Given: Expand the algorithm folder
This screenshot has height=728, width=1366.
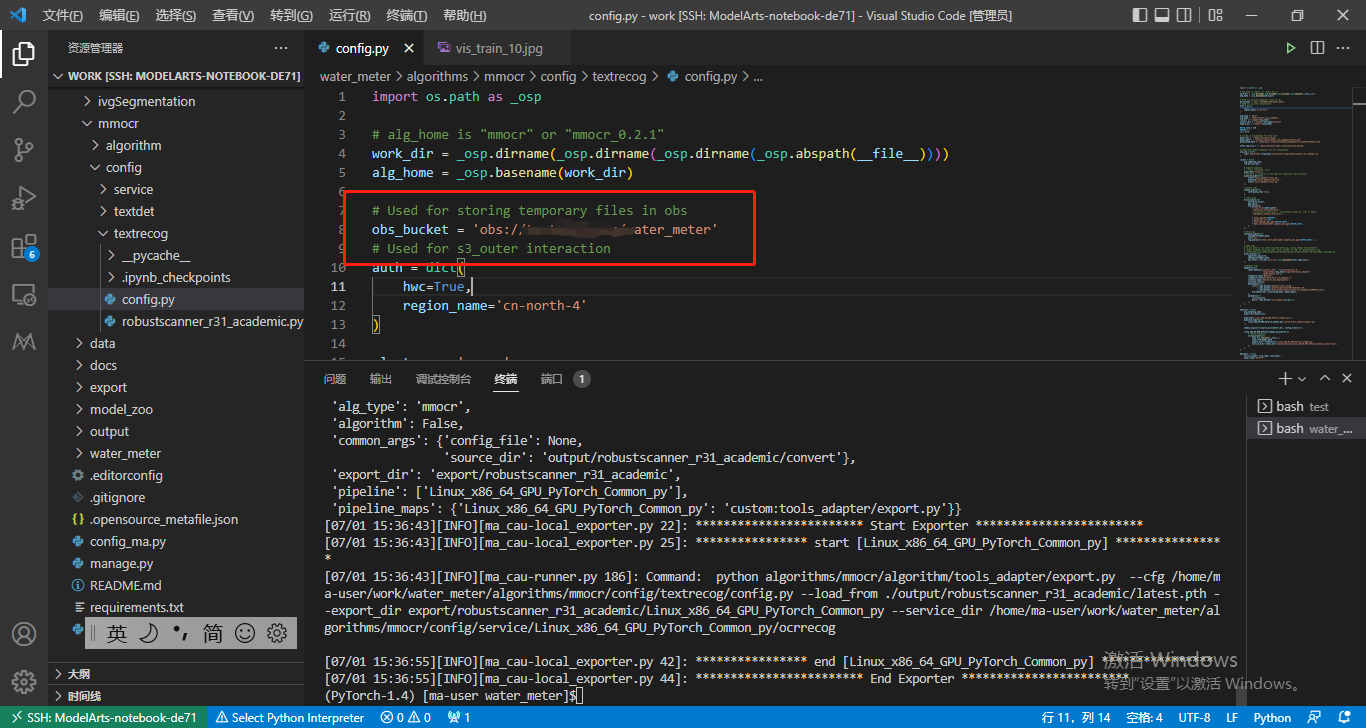Looking at the screenshot, I should point(176,145).
